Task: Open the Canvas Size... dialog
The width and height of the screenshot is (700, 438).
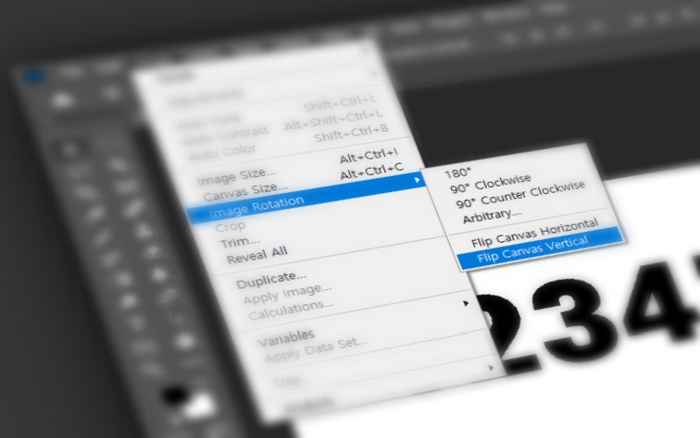Action: click(244, 187)
